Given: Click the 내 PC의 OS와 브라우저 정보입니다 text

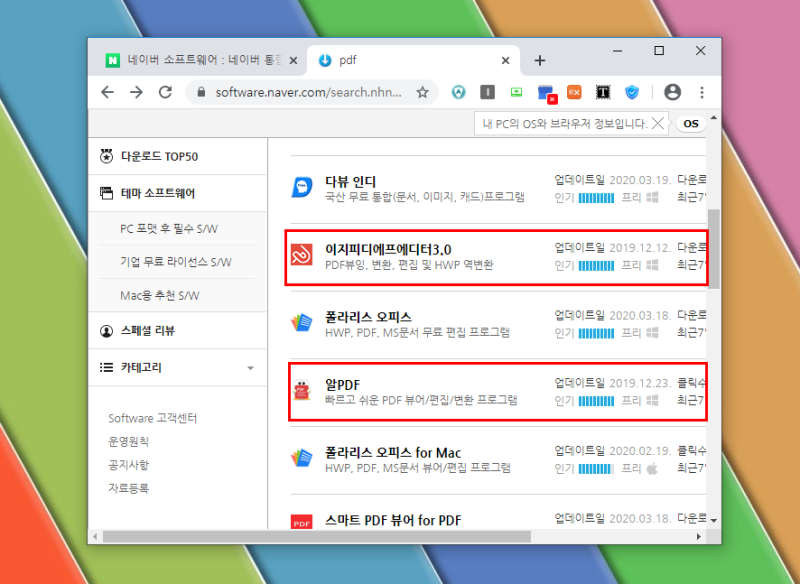Looking at the screenshot, I should tap(565, 124).
